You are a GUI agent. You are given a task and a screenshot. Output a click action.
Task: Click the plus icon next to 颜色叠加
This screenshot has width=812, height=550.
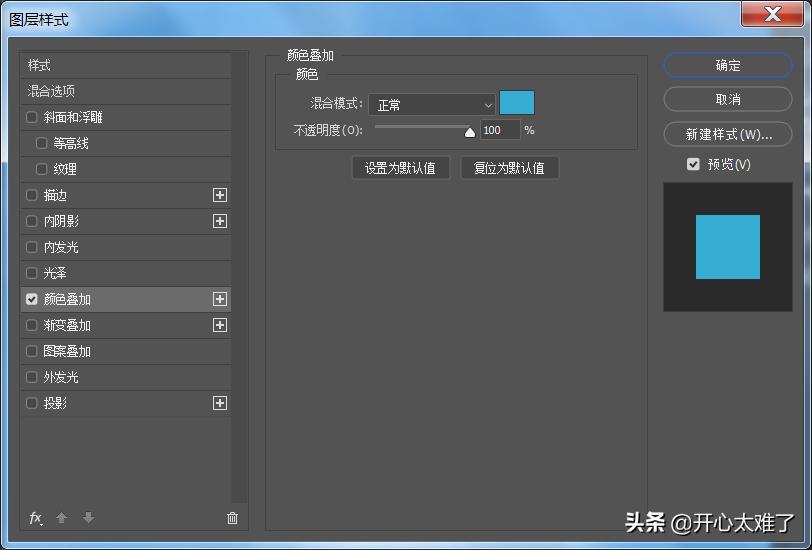(x=220, y=299)
